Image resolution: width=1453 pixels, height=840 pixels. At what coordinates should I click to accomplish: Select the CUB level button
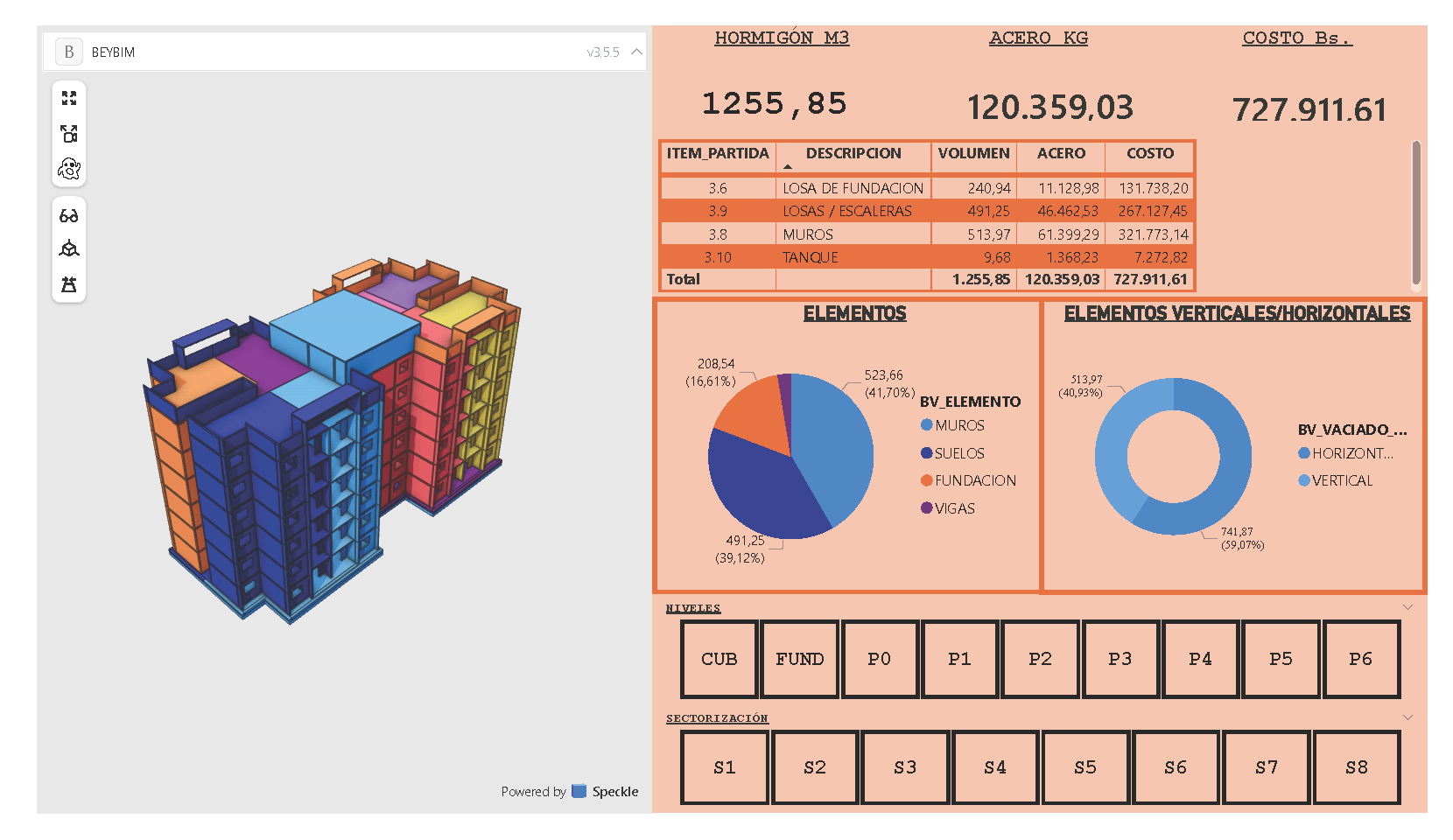click(x=719, y=659)
